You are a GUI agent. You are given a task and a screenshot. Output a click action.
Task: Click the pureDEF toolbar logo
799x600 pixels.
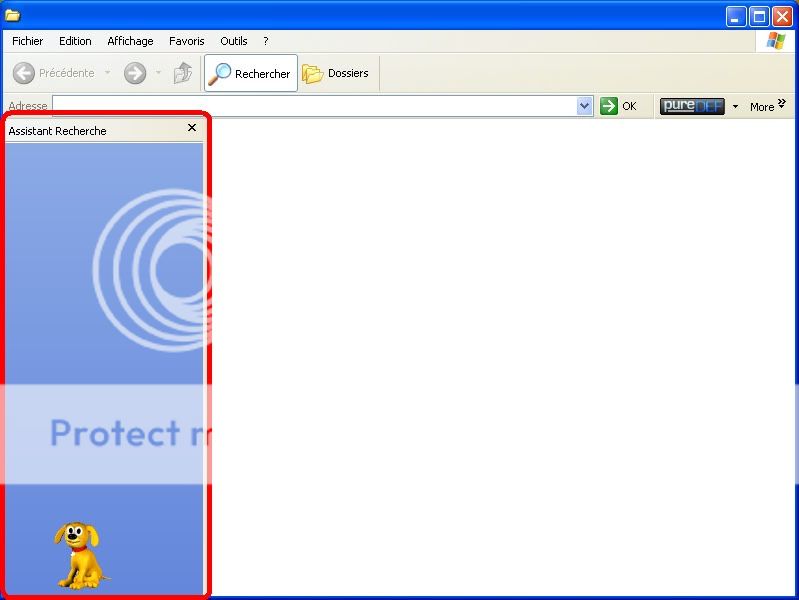(692, 106)
